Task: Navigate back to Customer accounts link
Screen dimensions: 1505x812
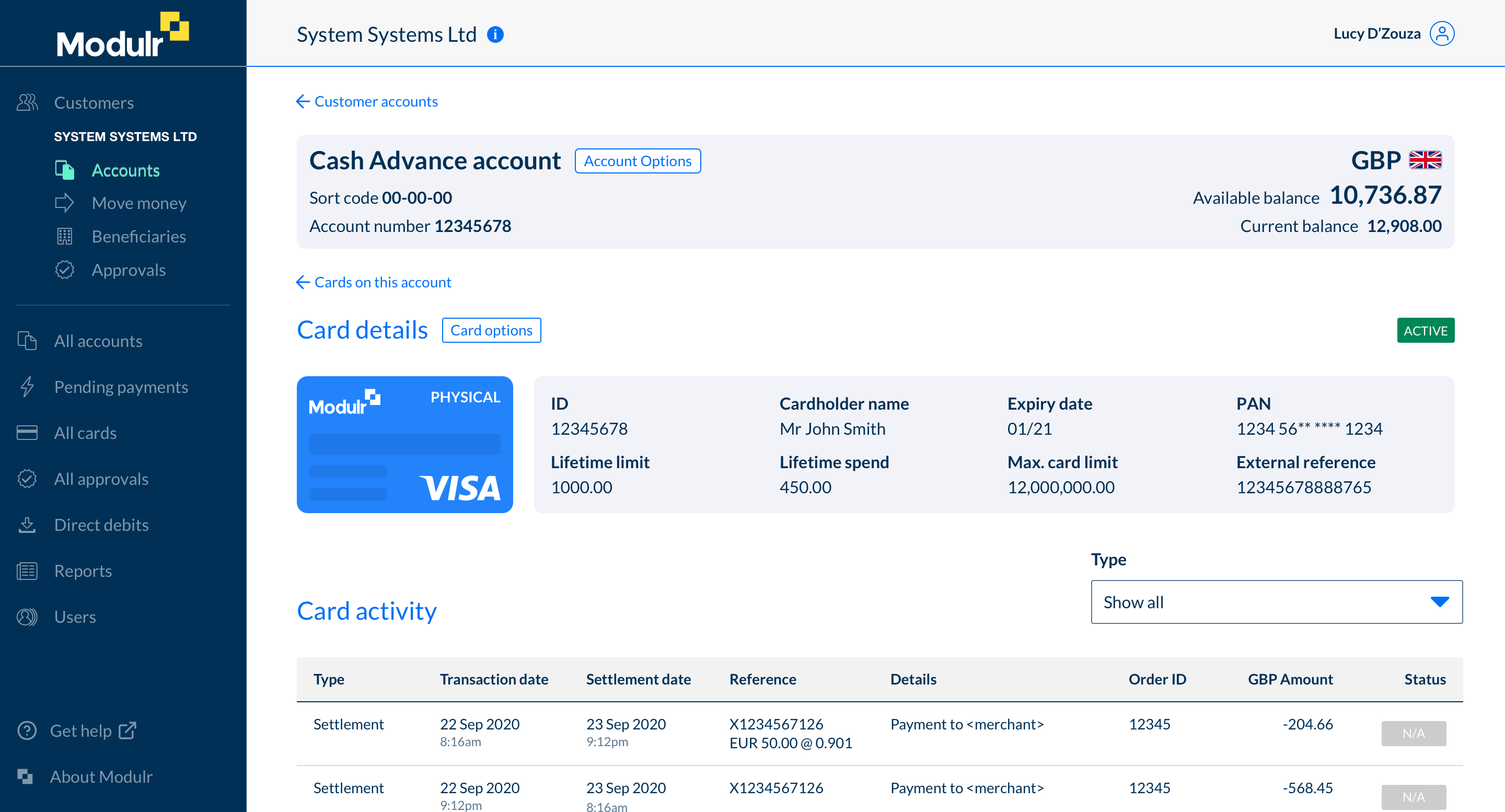Action: (376, 101)
